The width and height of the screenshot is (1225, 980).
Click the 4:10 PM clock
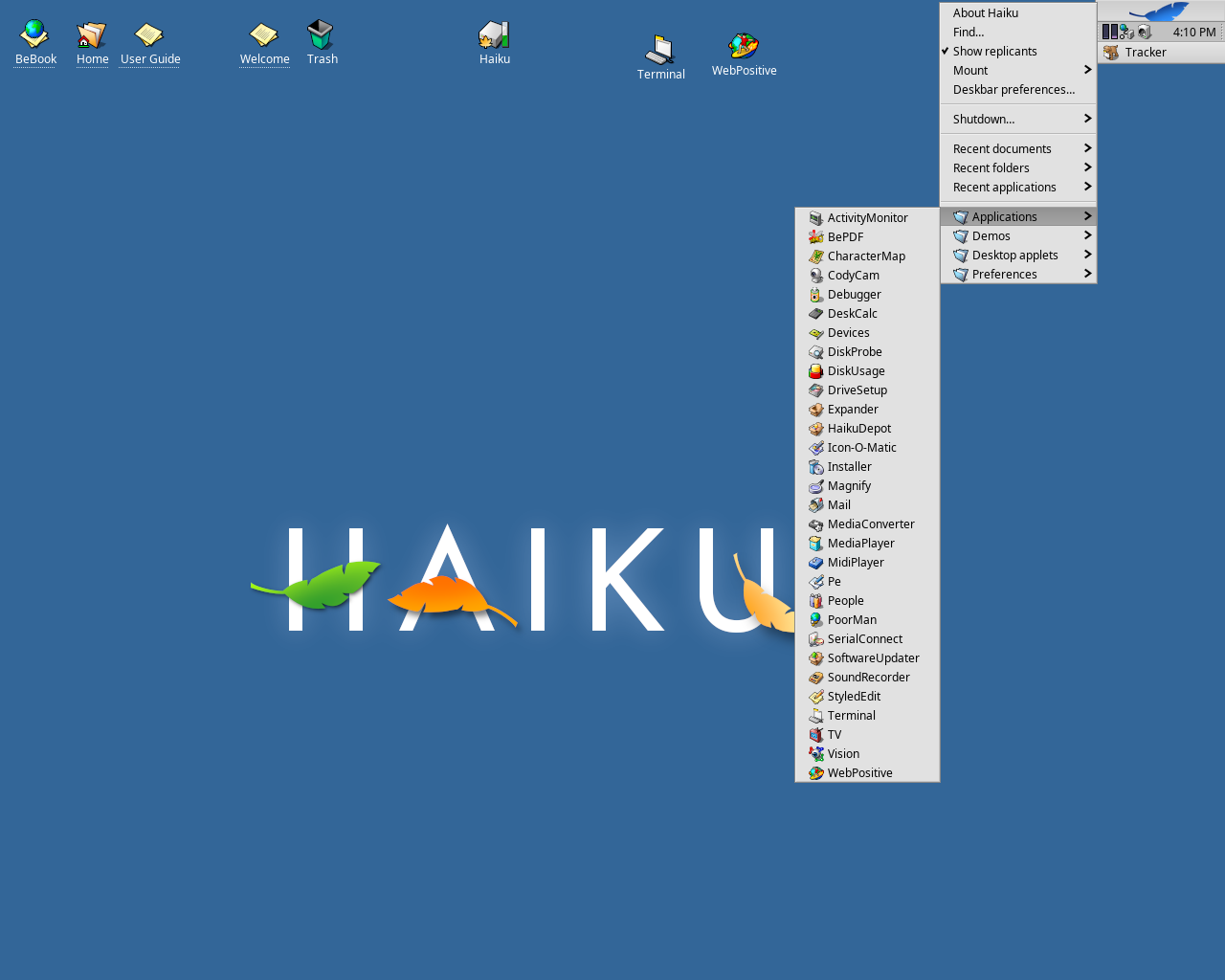point(1194,33)
